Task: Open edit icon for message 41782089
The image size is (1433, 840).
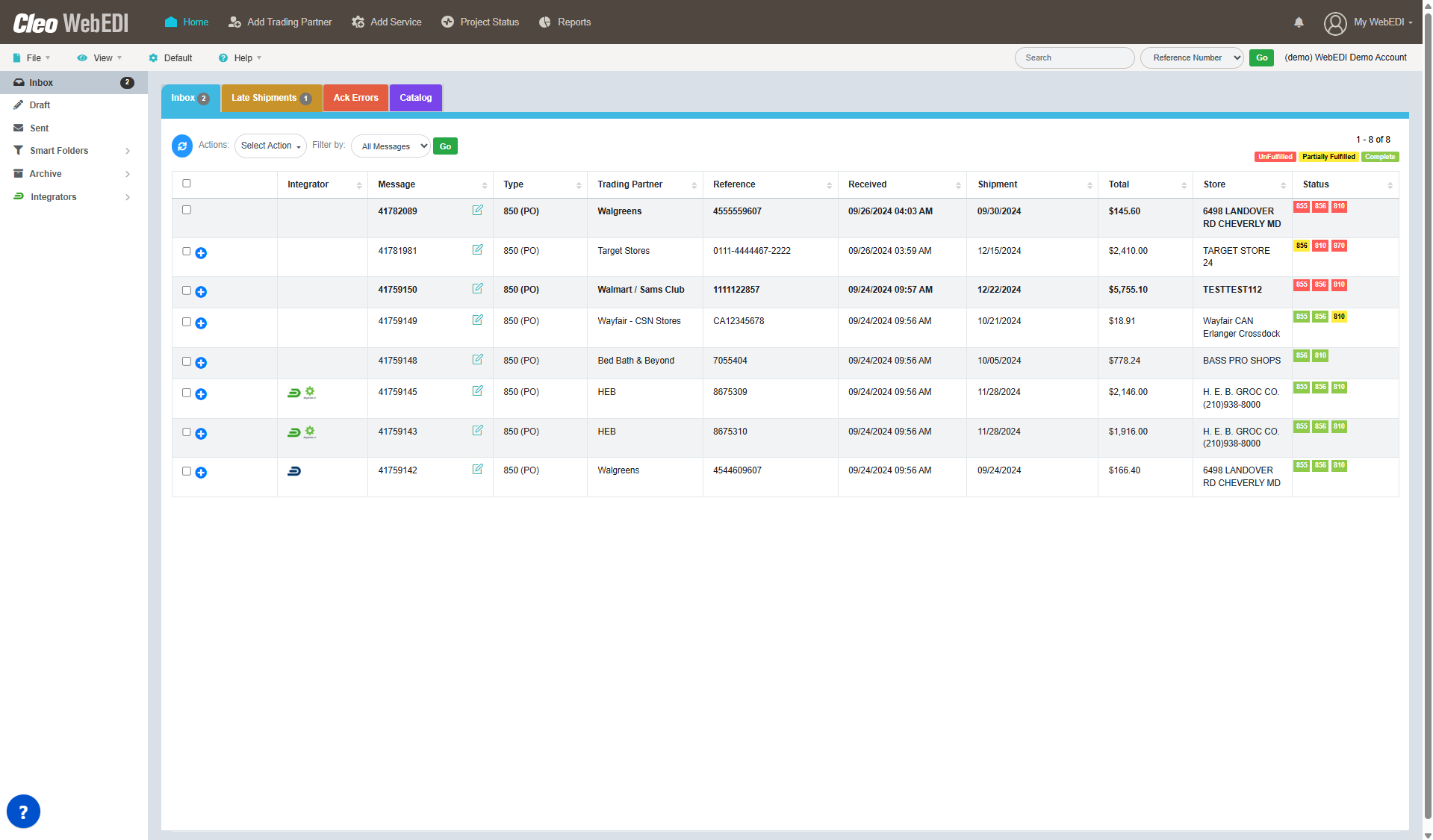Action: (x=477, y=211)
